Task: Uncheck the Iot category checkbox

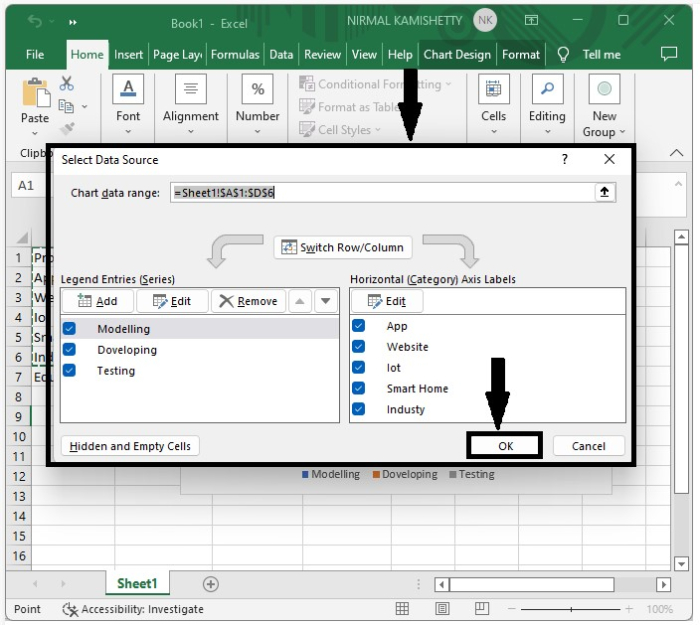Action: (358, 367)
